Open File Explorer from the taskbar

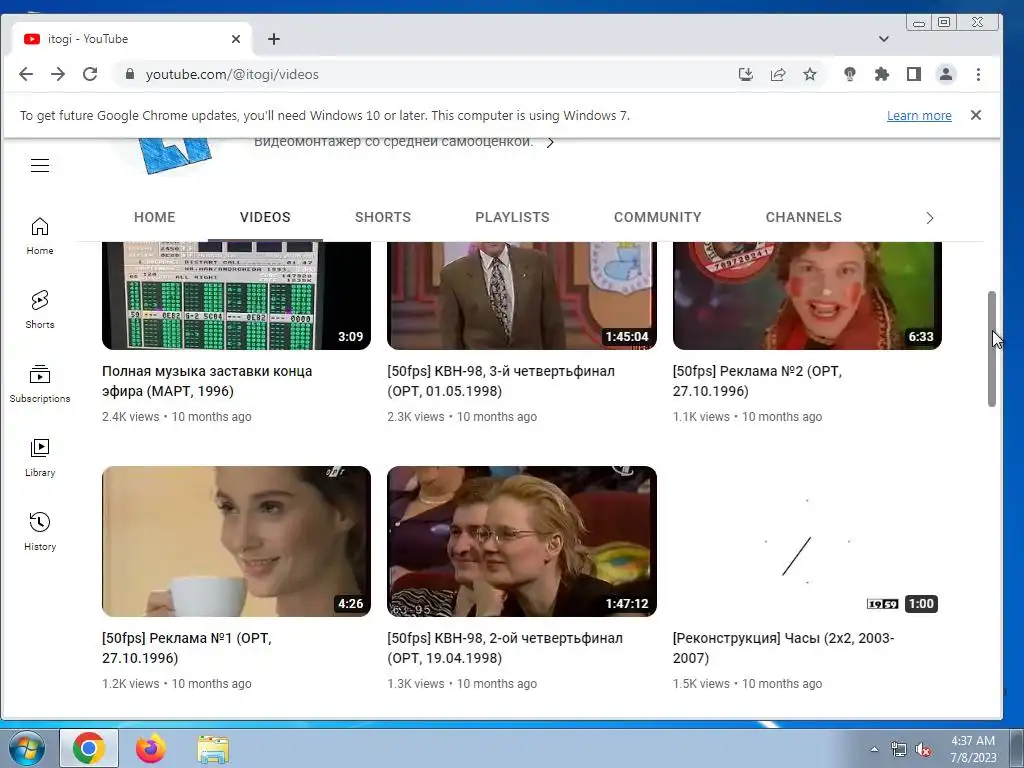coord(213,749)
